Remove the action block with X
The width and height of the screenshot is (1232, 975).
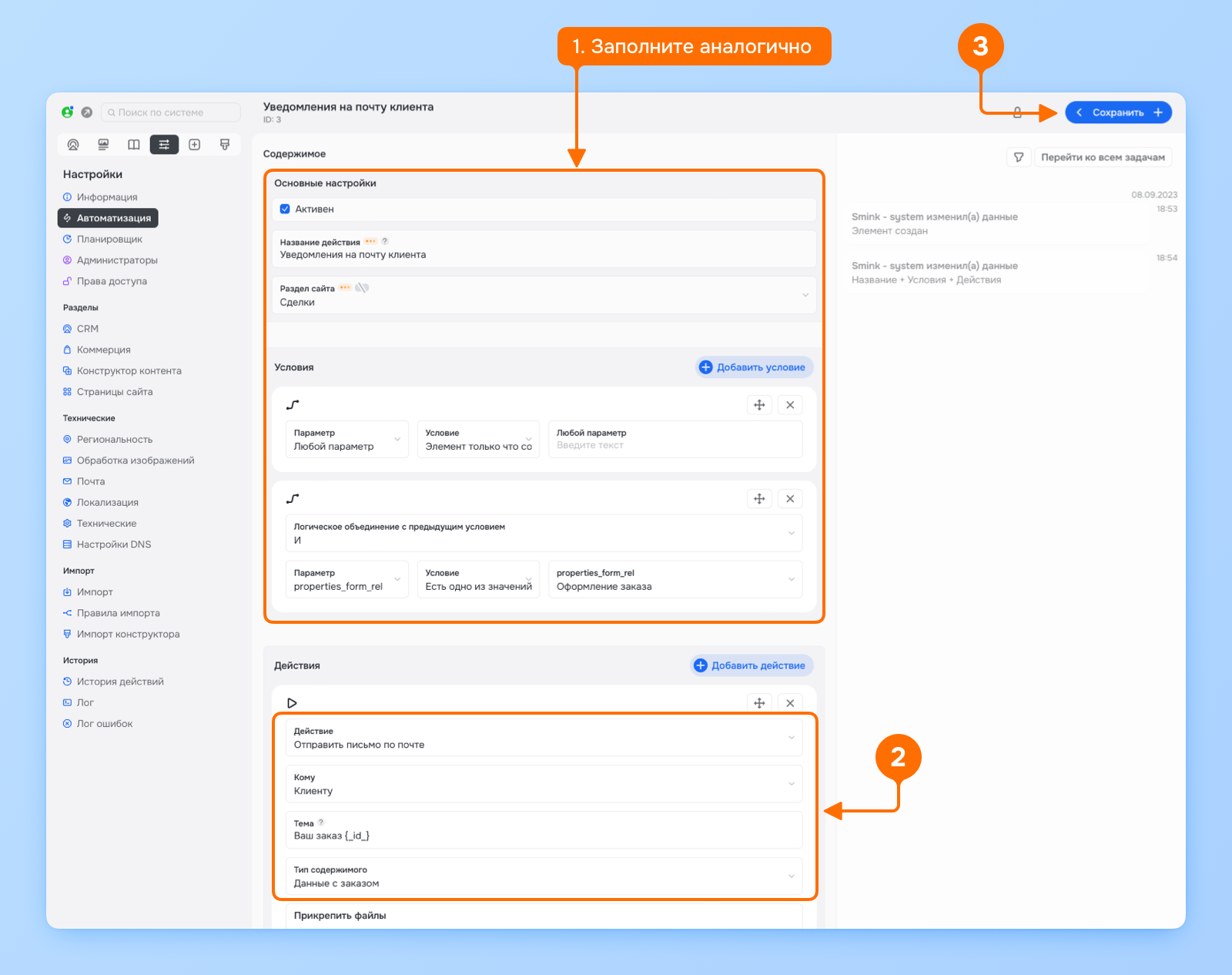point(790,703)
